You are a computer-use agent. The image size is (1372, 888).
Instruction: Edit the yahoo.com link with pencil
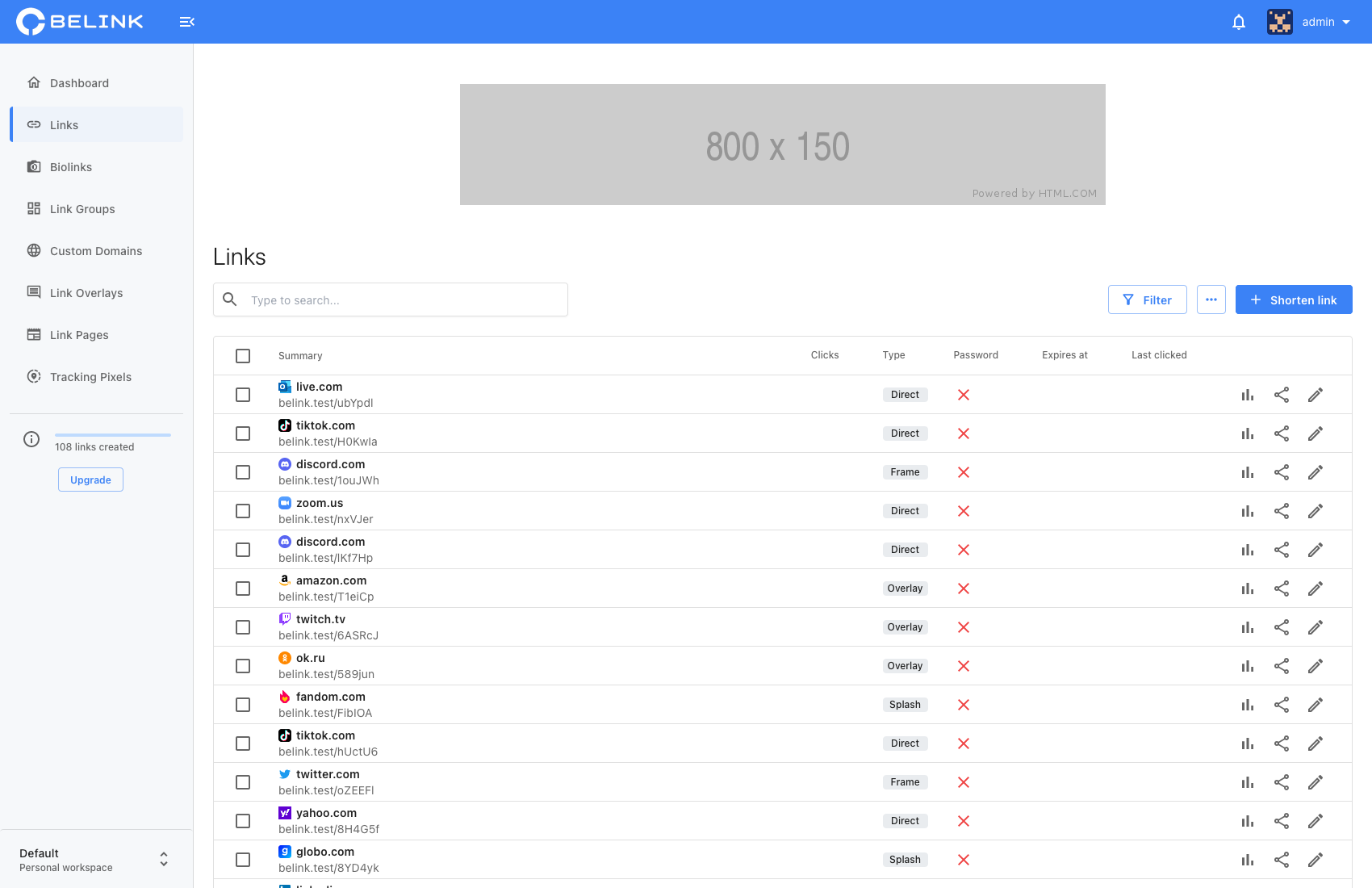[1316, 821]
